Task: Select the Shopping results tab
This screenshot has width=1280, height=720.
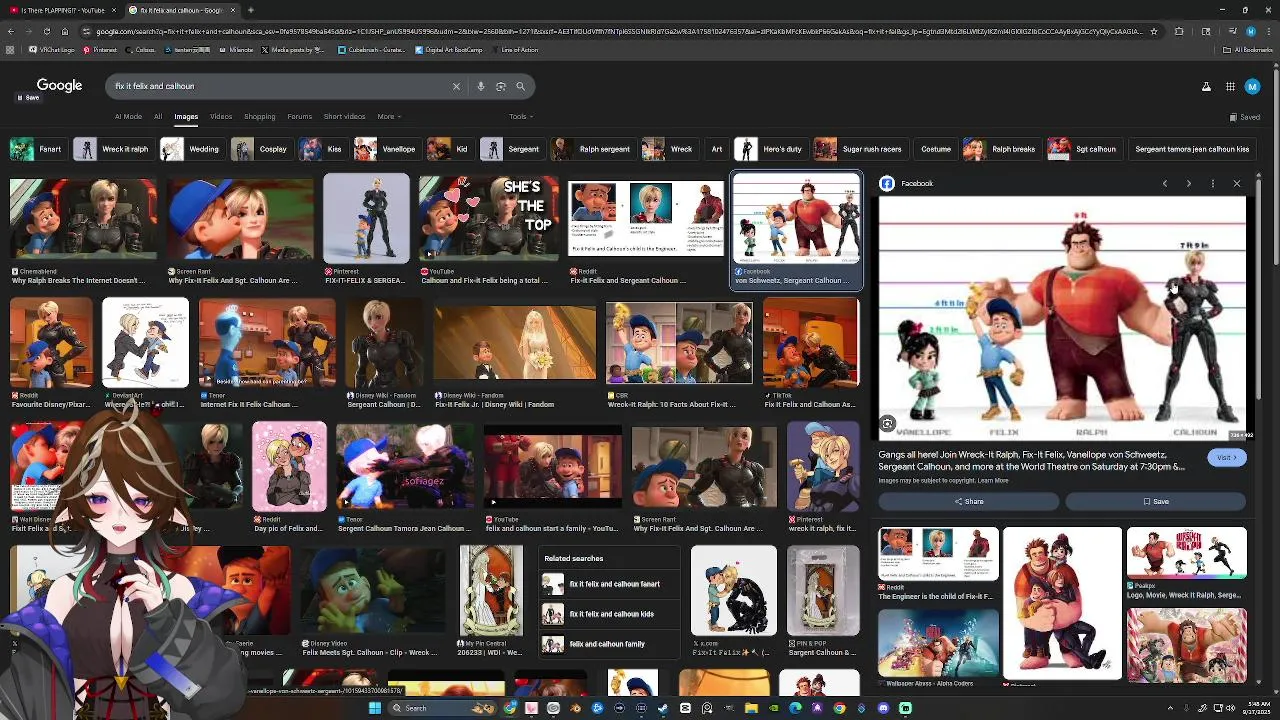Action: [260, 117]
